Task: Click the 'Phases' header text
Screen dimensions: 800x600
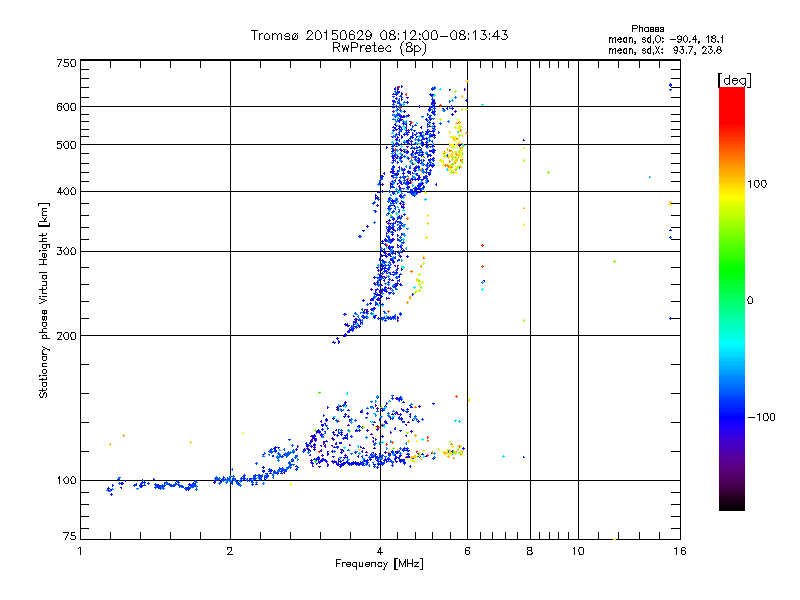Action: coord(647,29)
